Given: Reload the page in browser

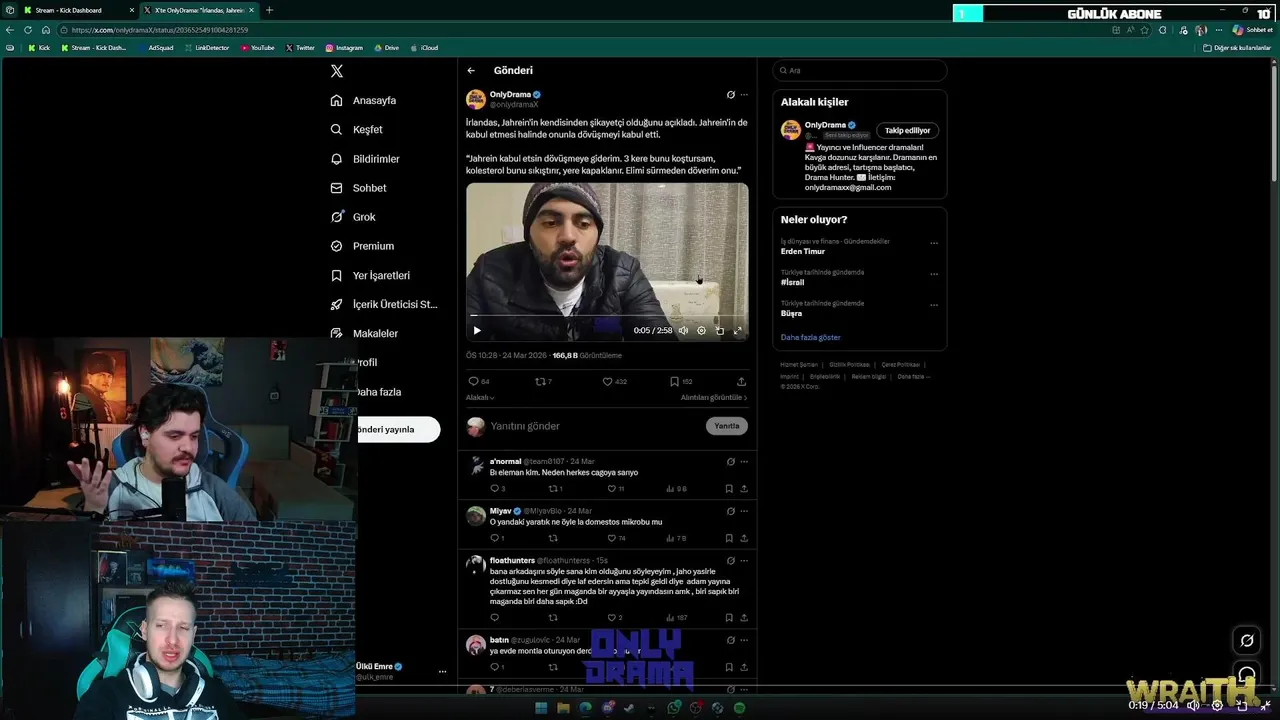Looking at the screenshot, I should click(x=27, y=30).
